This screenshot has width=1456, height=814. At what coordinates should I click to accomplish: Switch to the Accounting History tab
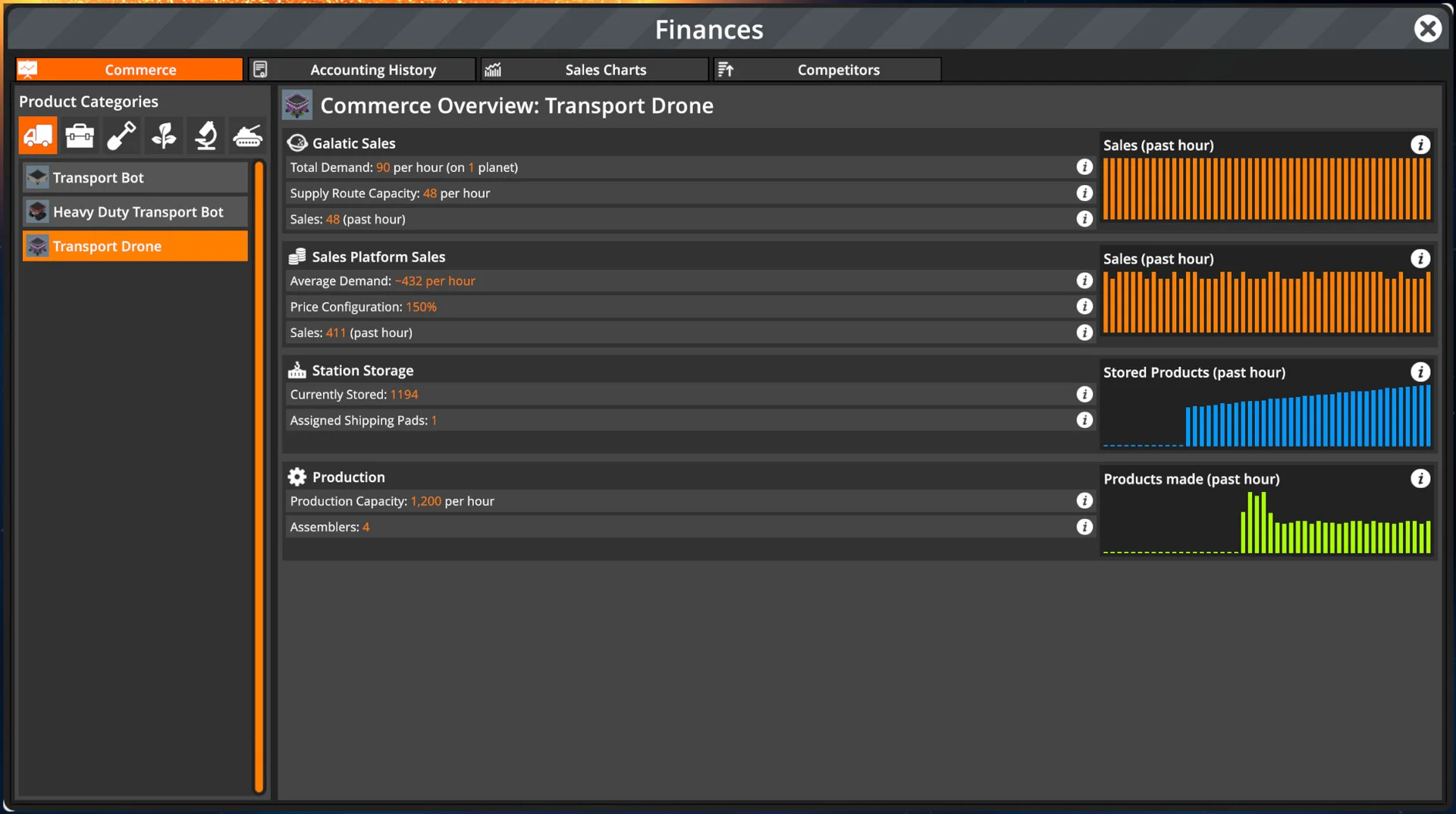click(373, 69)
